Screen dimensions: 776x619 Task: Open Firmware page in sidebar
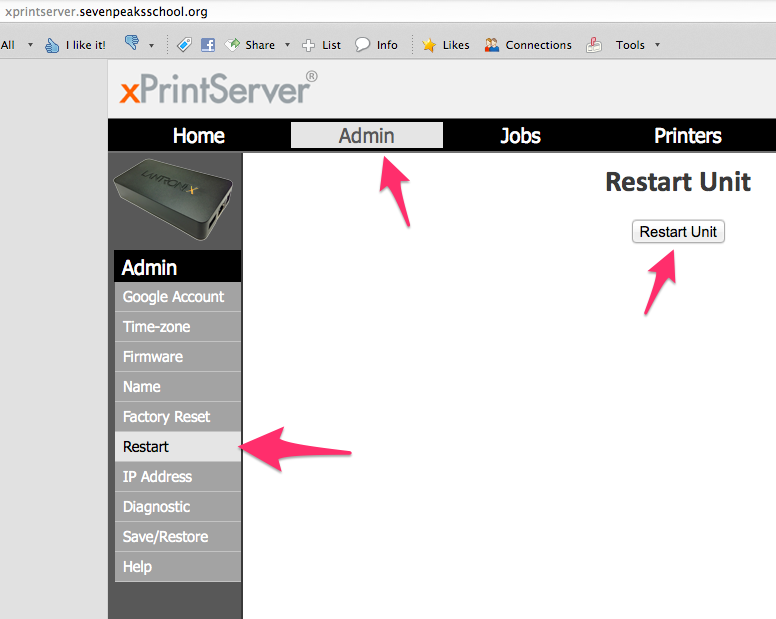coord(178,357)
